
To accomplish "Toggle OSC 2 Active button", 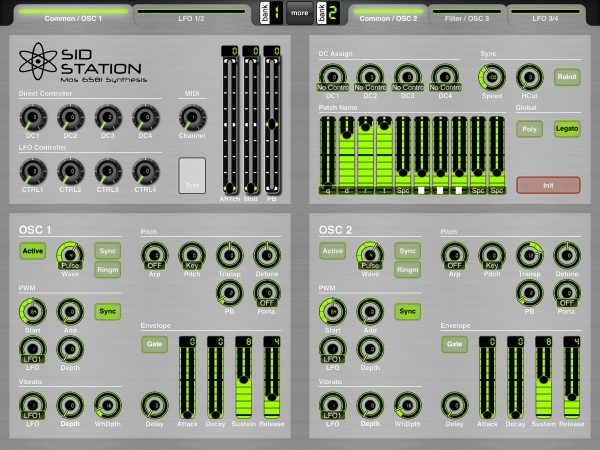I will click(333, 251).
